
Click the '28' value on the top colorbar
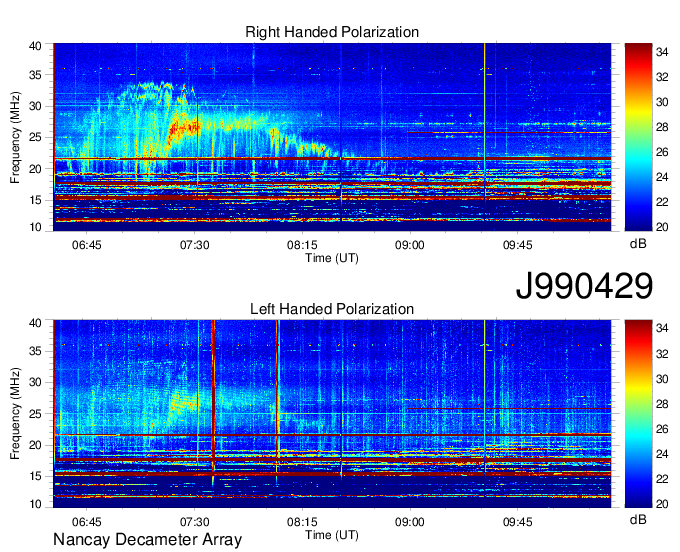(x=662, y=127)
